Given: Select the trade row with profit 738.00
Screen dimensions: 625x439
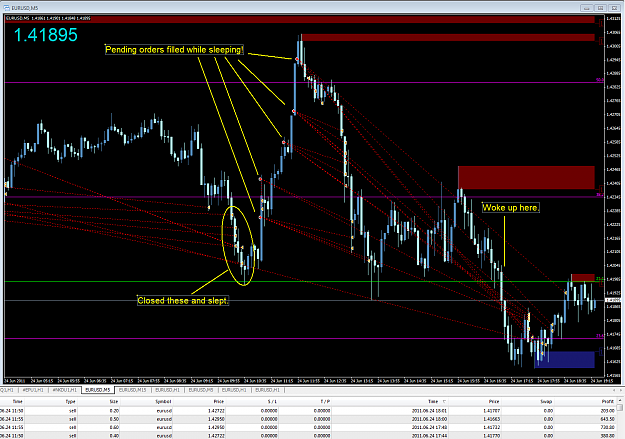Looking at the screenshot, I should point(308,427).
